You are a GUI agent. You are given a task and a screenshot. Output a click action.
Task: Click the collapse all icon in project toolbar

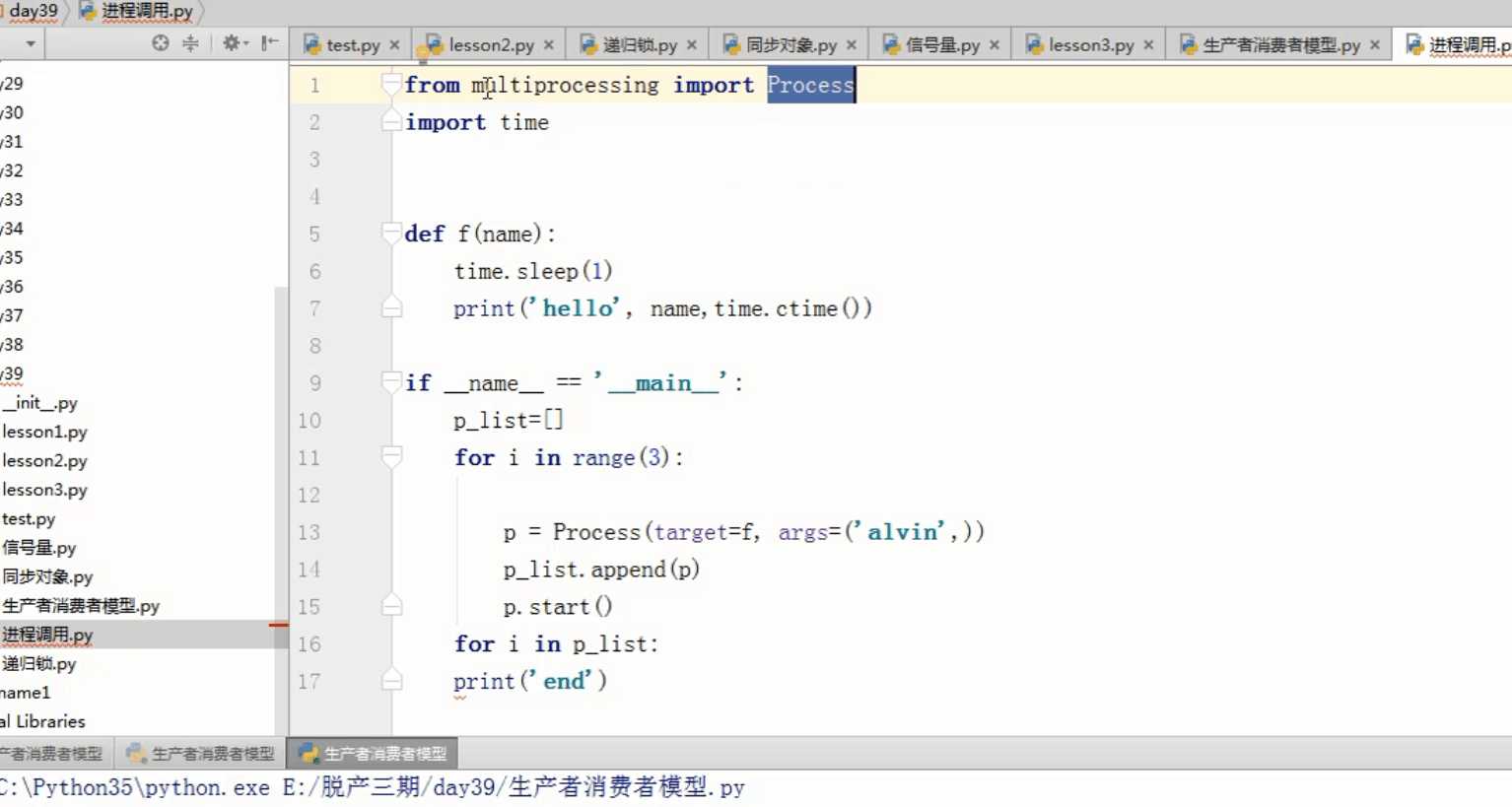click(x=190, y=43)
